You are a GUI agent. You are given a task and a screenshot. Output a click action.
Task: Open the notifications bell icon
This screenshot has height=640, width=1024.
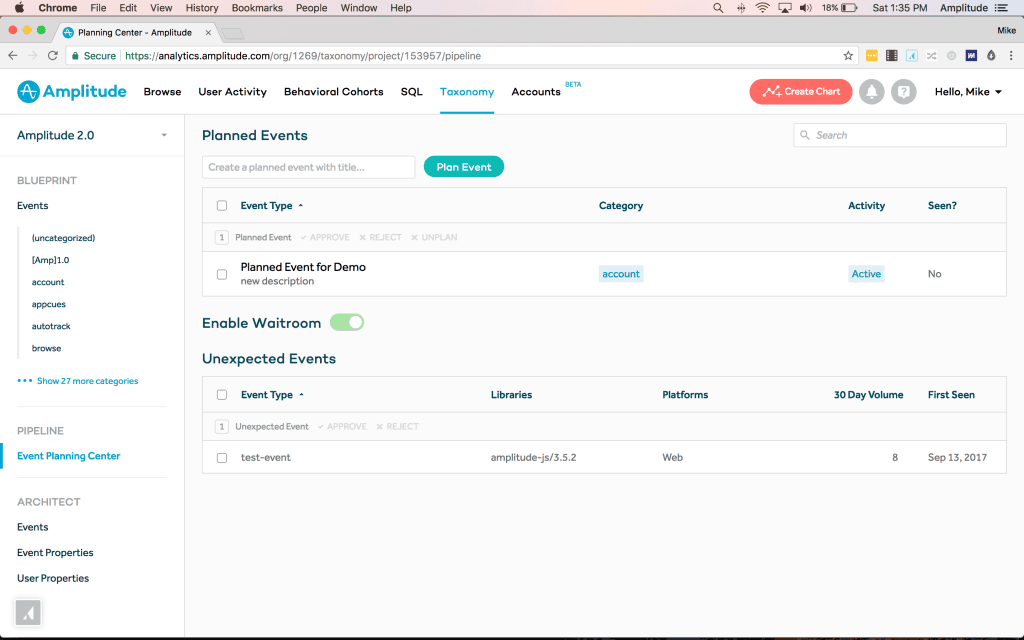[871, 92]
